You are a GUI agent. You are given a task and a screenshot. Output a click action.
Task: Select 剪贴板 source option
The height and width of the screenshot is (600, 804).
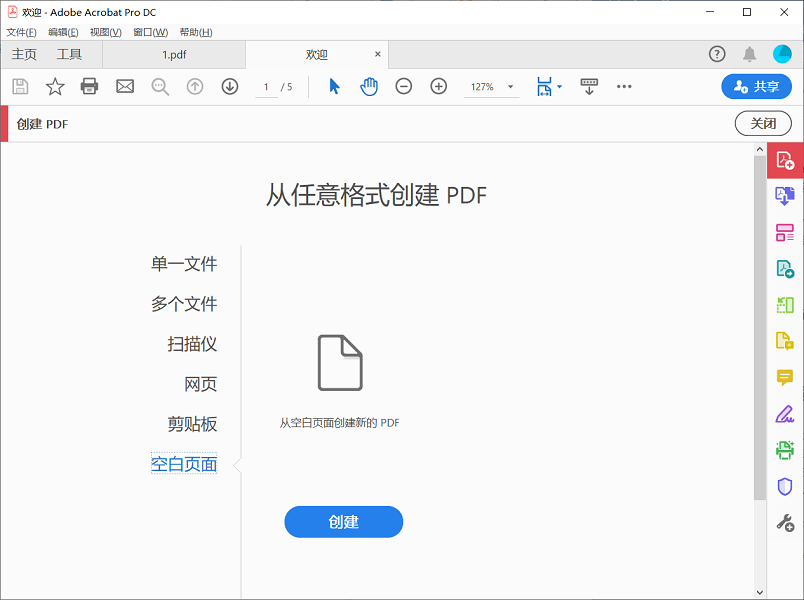(x=192, y=424)
